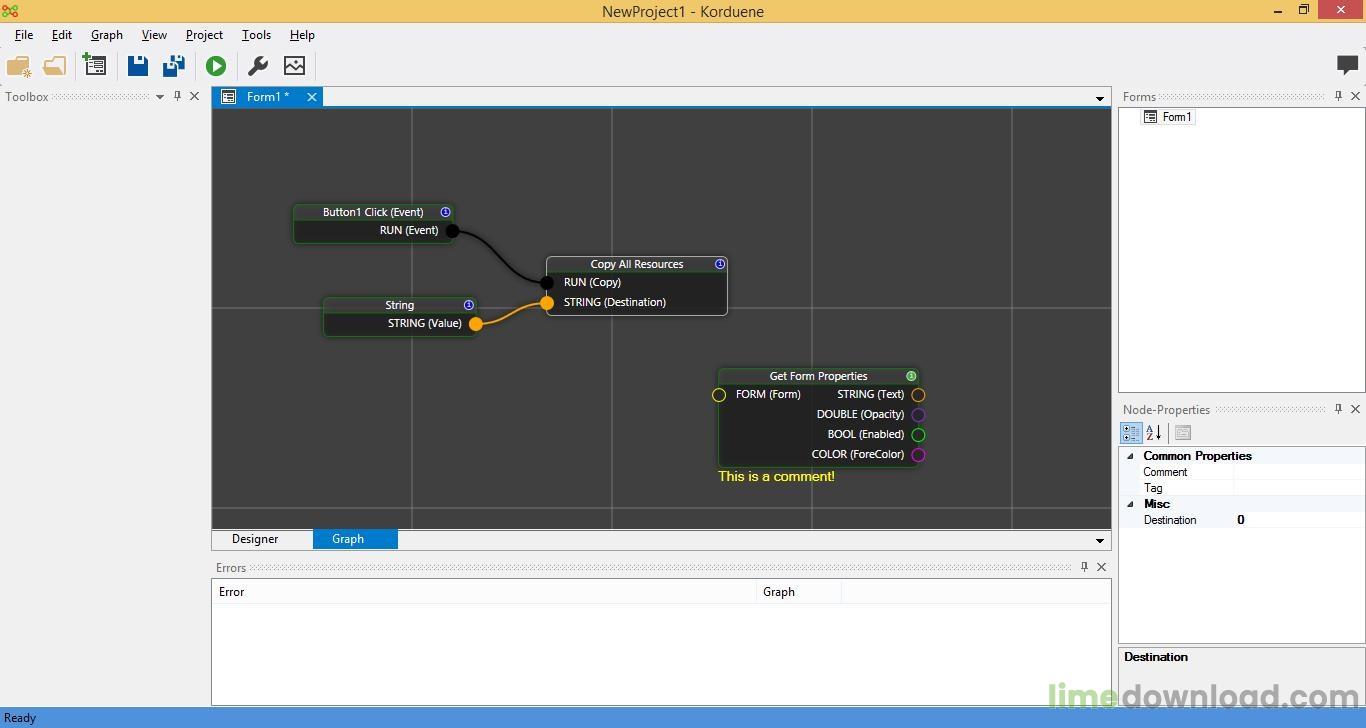Click the New Project folder icon
Screen dimensions: 1366x728
pos(18,66)
